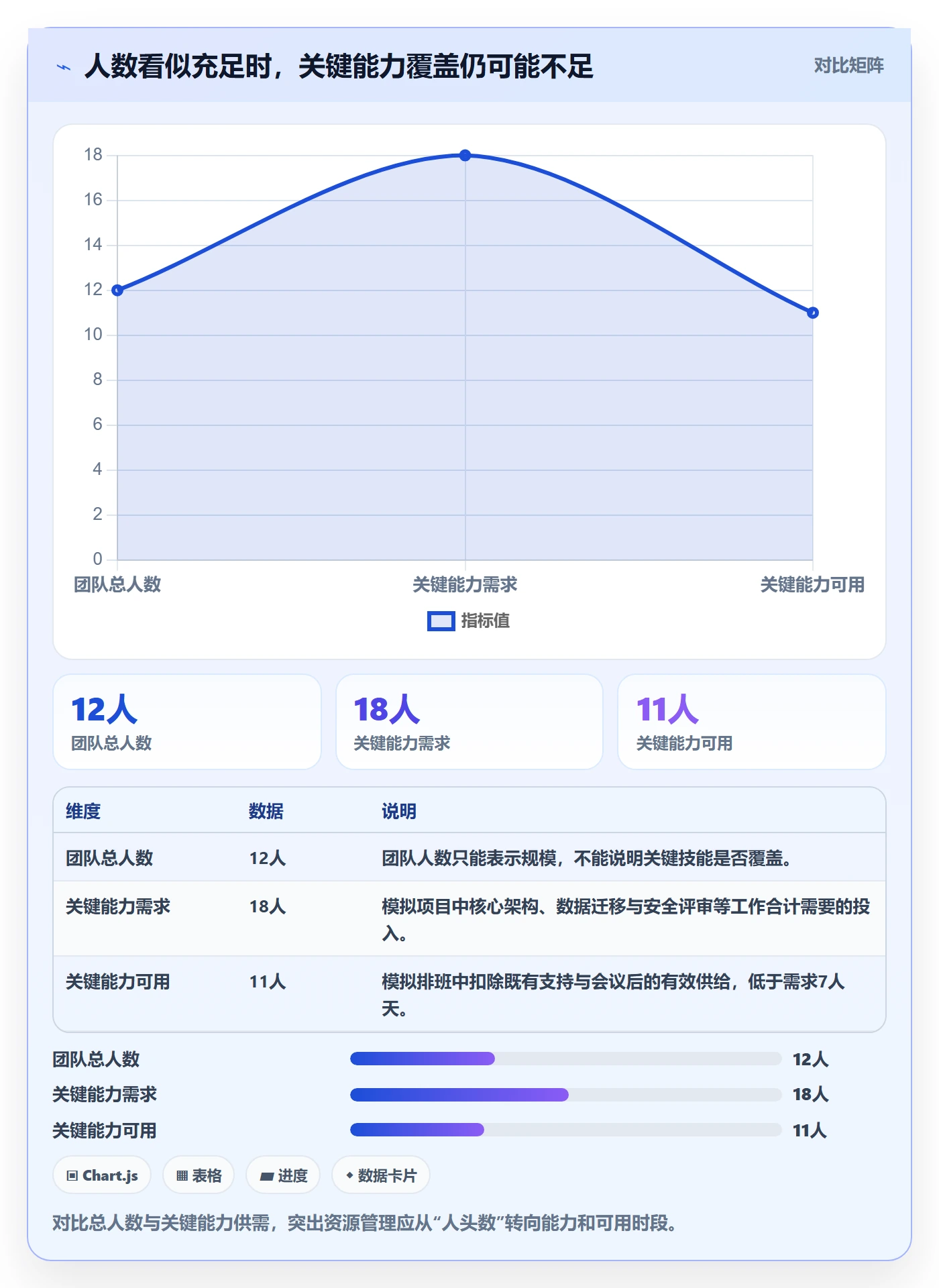The image size is (939, 1288).
Task: Select the 团队总人数 data point on chart
Action: coord(117,290)
